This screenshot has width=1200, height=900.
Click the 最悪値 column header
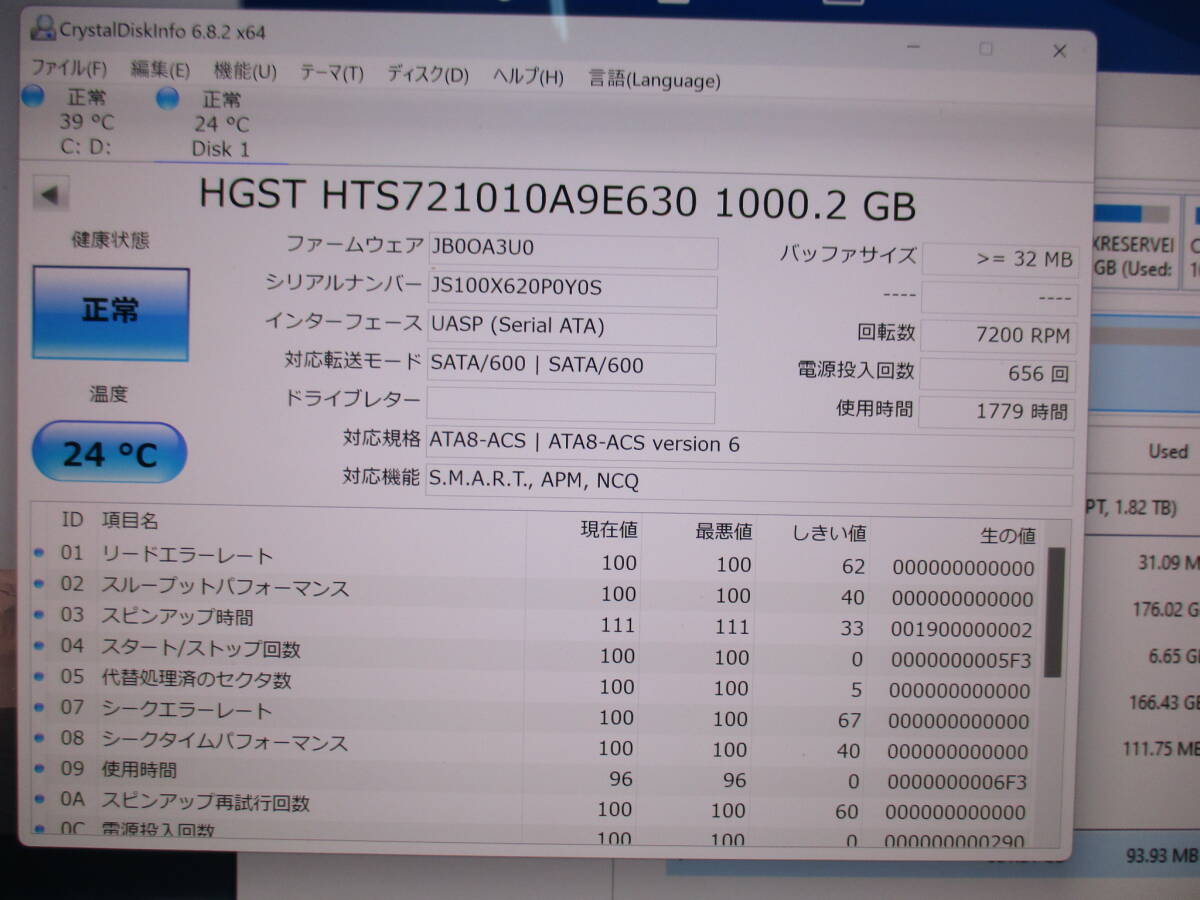(x=724, y=532)
